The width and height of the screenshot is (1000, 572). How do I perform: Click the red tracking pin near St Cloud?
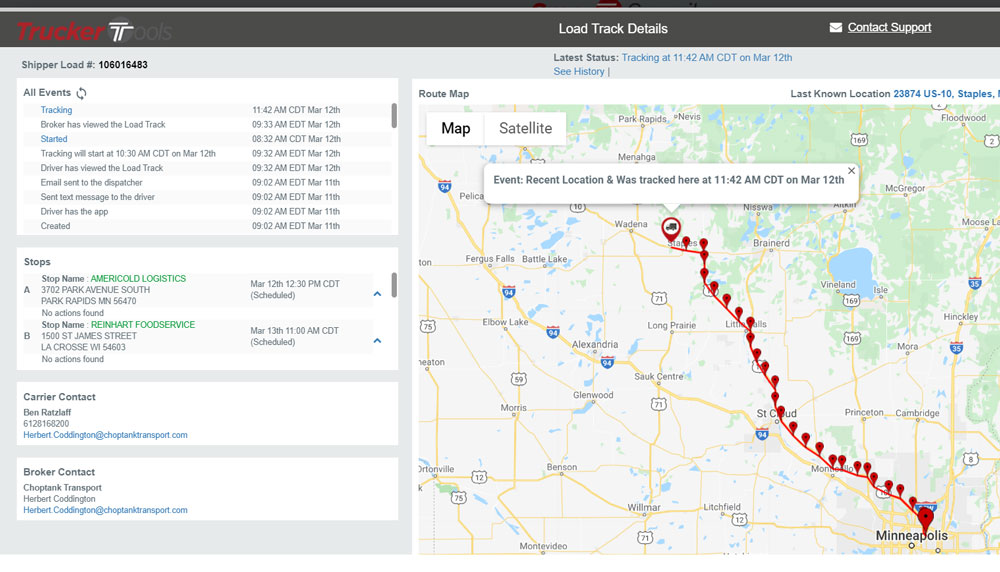(775, 399)
